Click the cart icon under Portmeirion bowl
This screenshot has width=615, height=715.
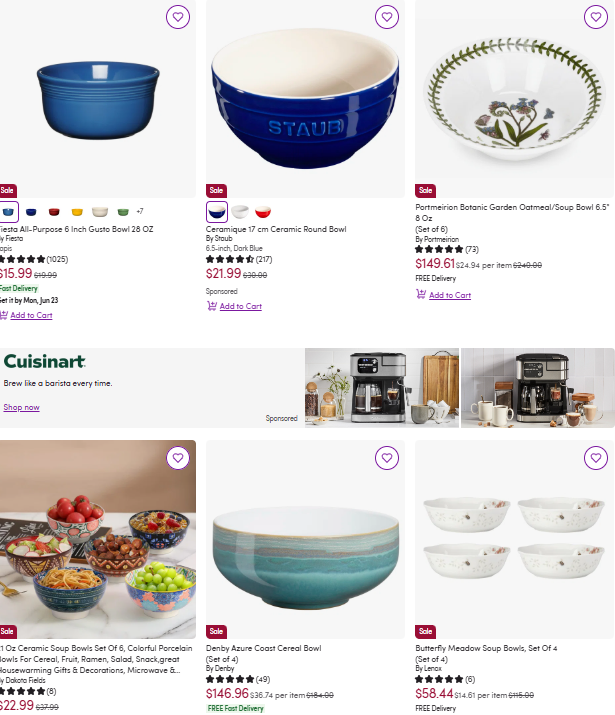click(421, 295)
